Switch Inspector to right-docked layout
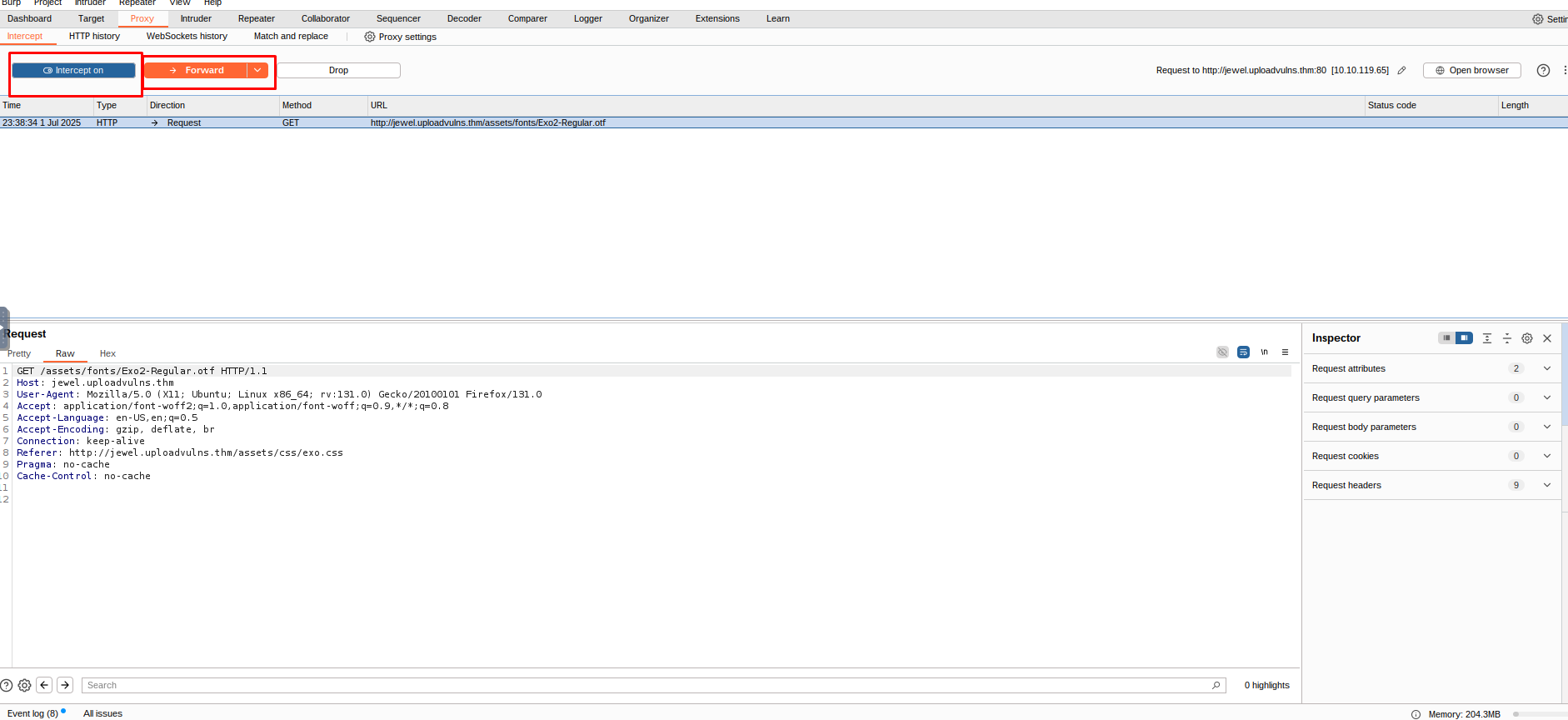This screenshot has width=1568, height=720. (x=1464, y=338)
